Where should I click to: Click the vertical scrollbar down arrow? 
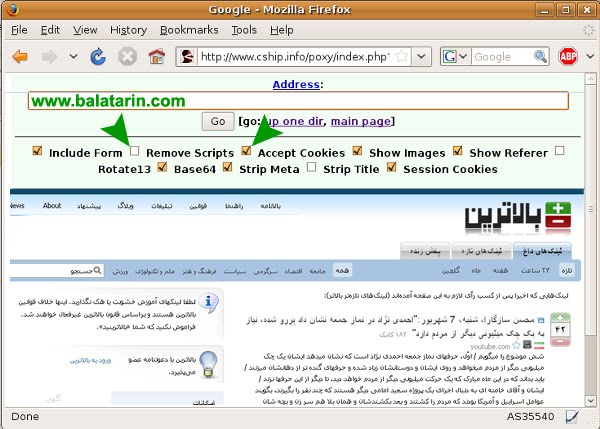point(590,401)
